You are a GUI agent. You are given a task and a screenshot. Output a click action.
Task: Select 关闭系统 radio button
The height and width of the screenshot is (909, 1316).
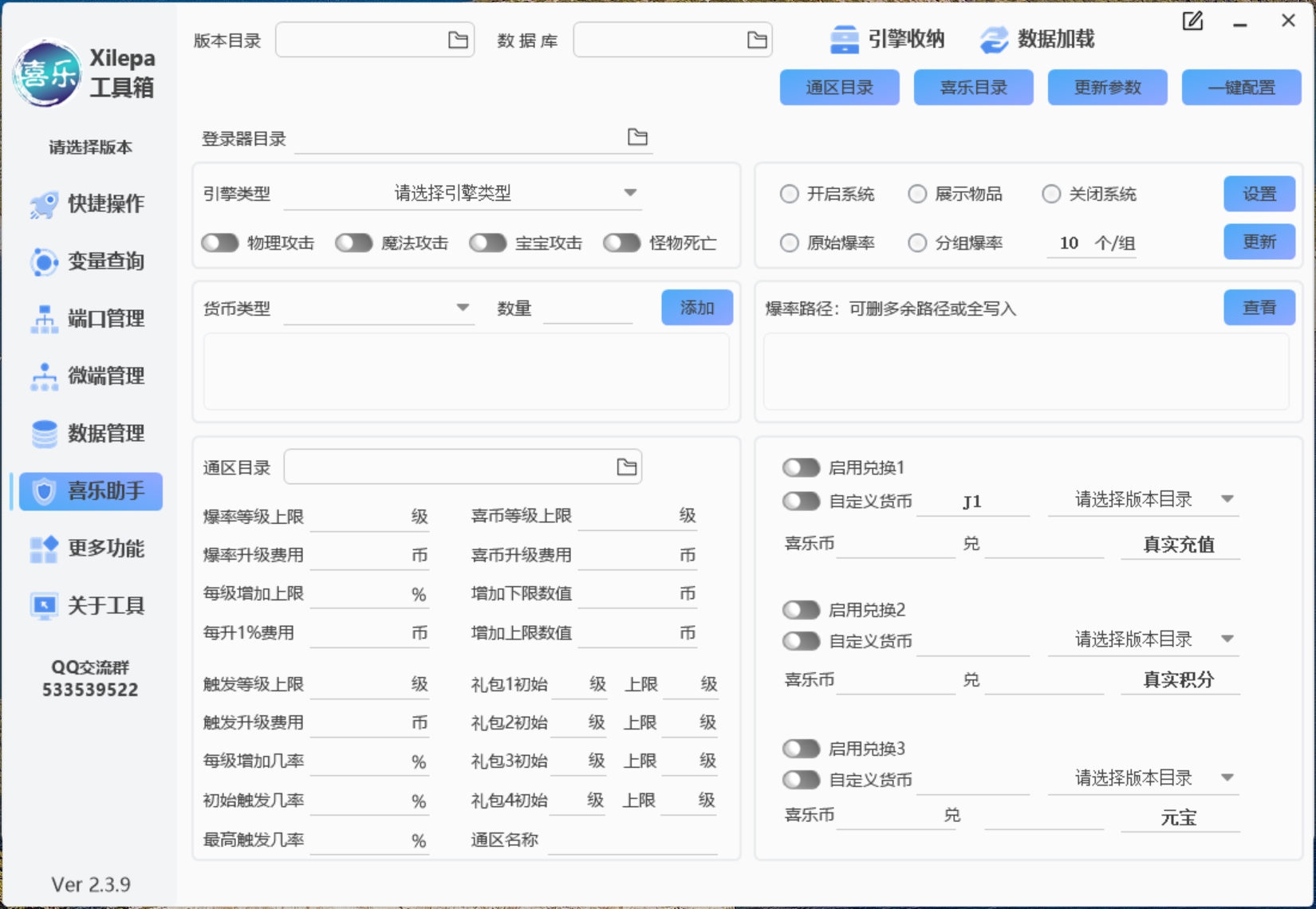tap(1051, 194)
